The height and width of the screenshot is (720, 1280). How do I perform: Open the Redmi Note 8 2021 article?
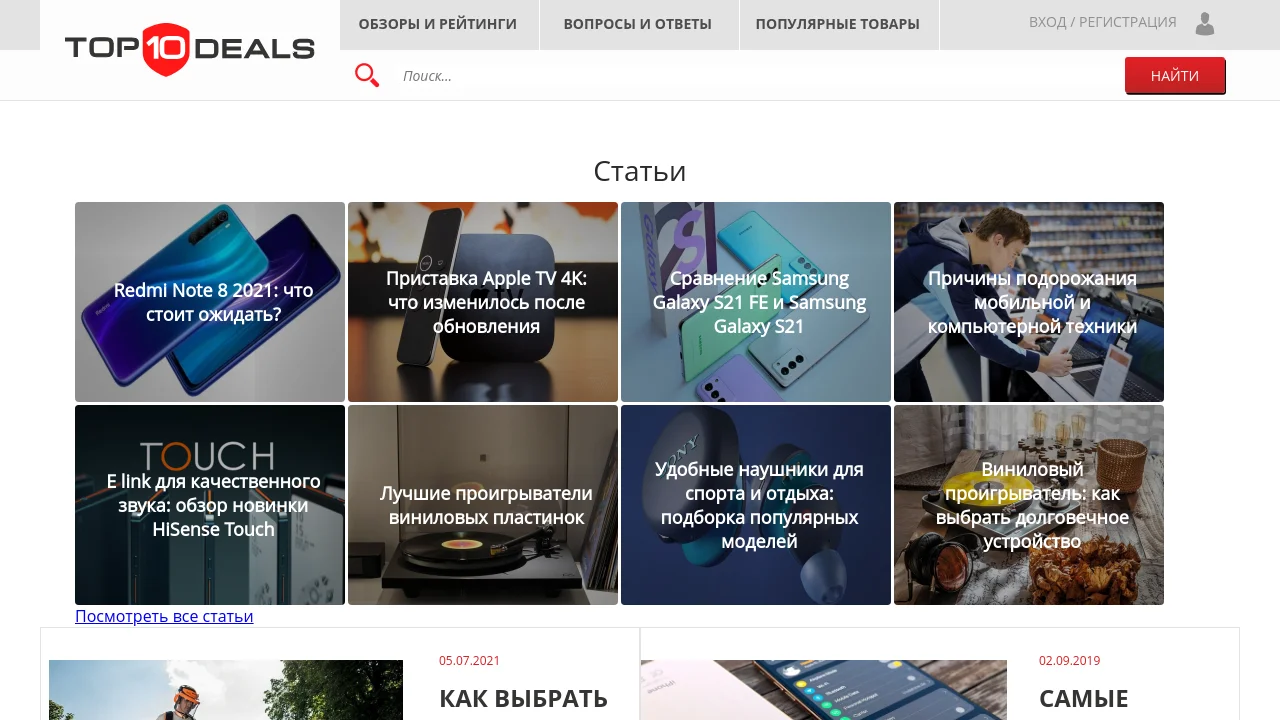click(x=210, y=302)
